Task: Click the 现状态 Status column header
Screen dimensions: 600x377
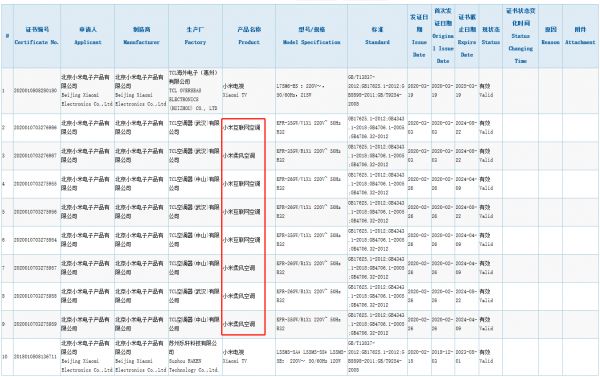Action: (x=491, y=36)
